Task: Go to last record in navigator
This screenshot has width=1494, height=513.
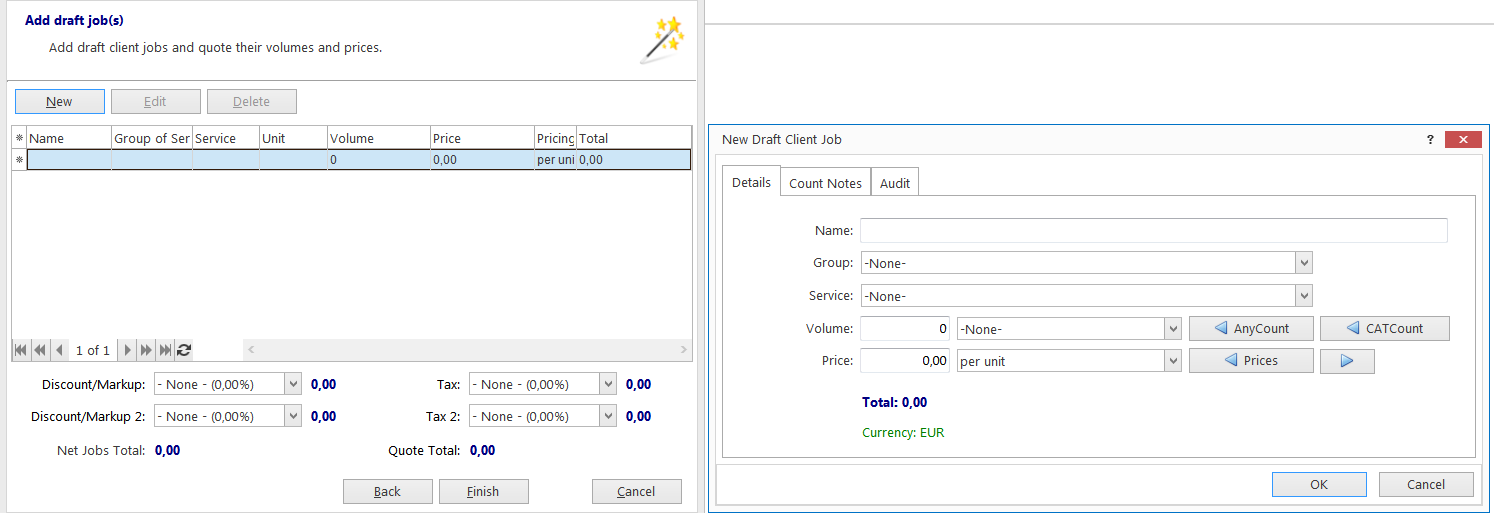Action: (165, 350)
